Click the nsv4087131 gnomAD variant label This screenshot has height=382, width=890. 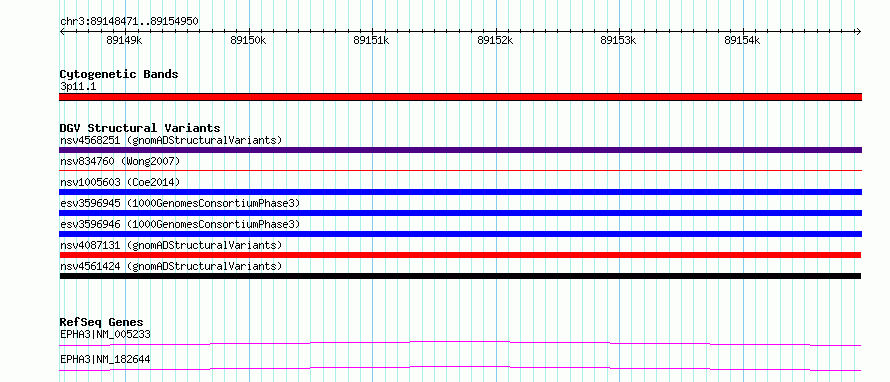[171, 245]
